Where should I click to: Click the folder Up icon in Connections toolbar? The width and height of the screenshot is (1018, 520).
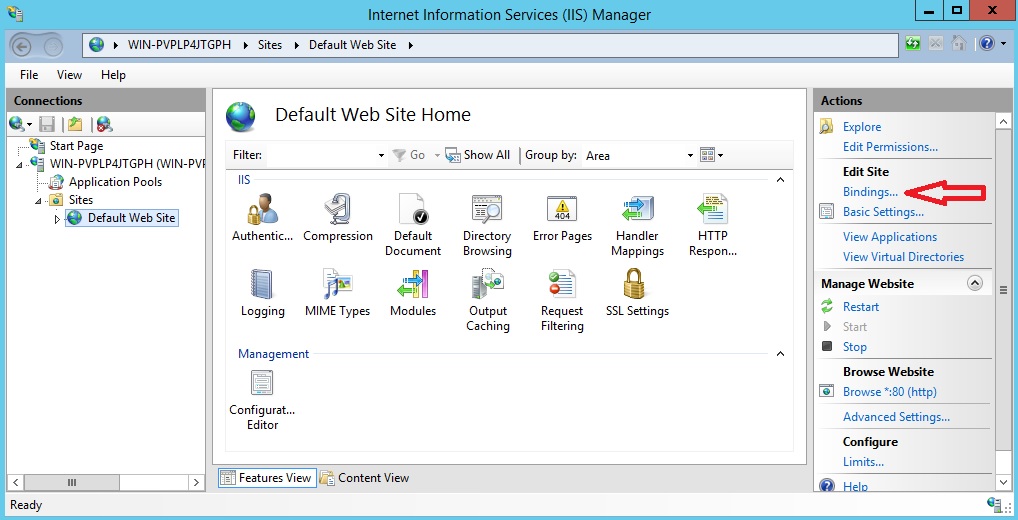(75, 124)
